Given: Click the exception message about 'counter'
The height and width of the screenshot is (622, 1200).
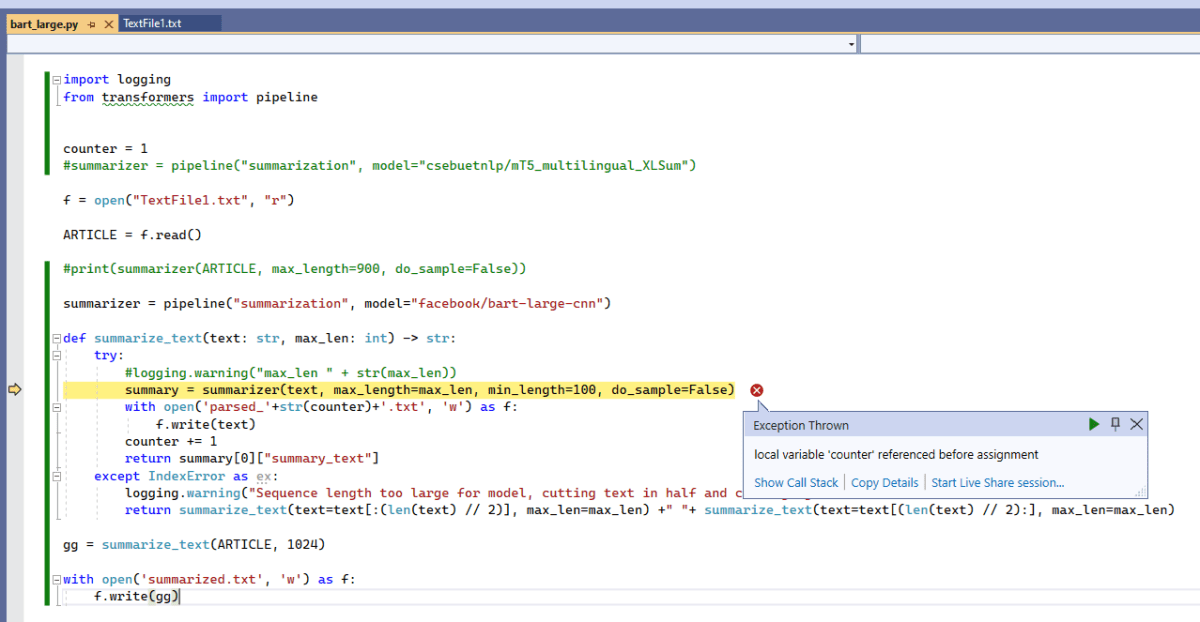Looking at the screenshot, I should [x=896, y=455].
